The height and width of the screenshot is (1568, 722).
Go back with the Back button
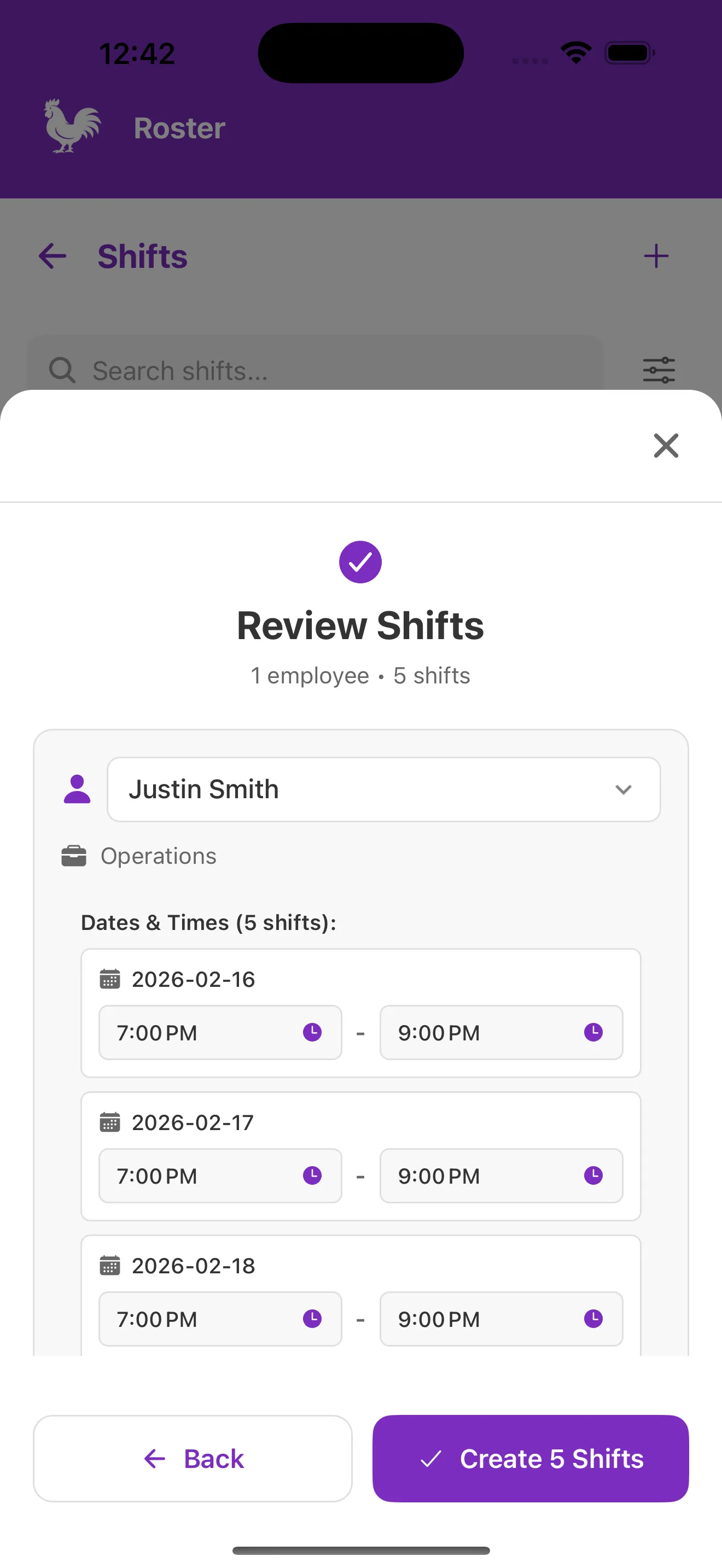[193, 1459]
